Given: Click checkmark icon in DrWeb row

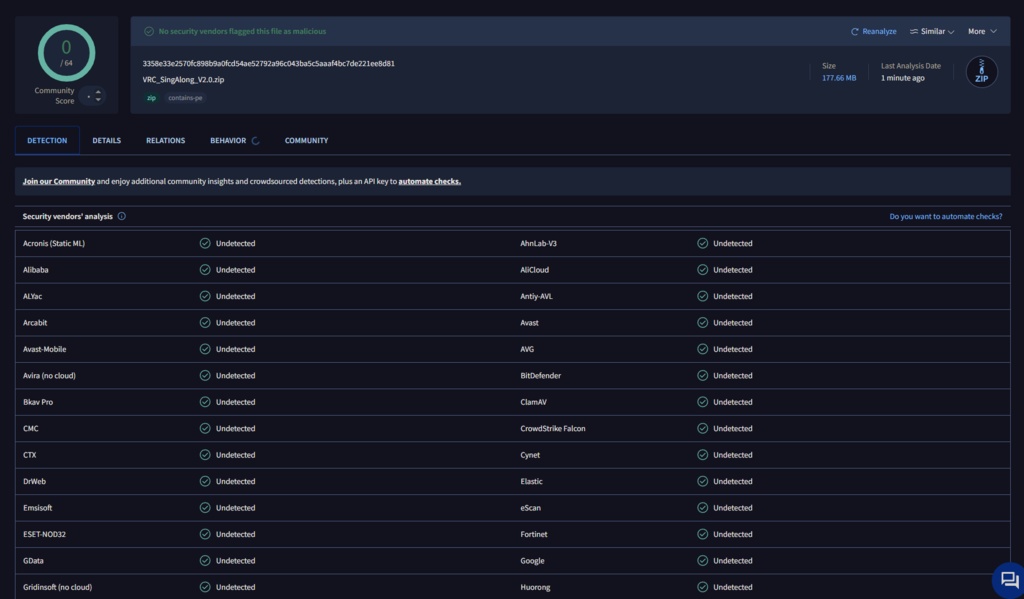Looking at the screenshot, I should (205, 481).
